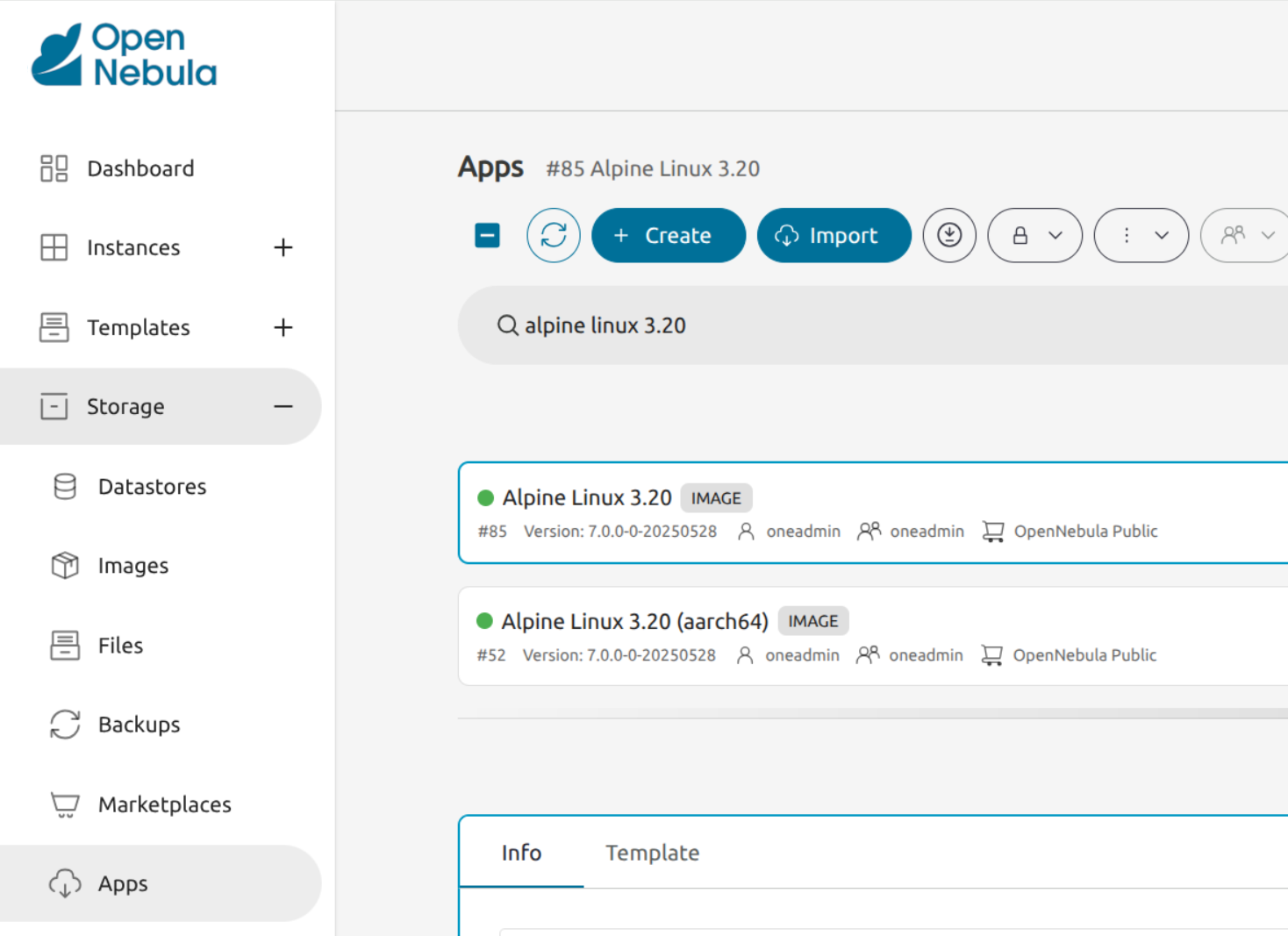Open the lock options dropdown
Screen dimensions: 1288x936
point(1034,235)
